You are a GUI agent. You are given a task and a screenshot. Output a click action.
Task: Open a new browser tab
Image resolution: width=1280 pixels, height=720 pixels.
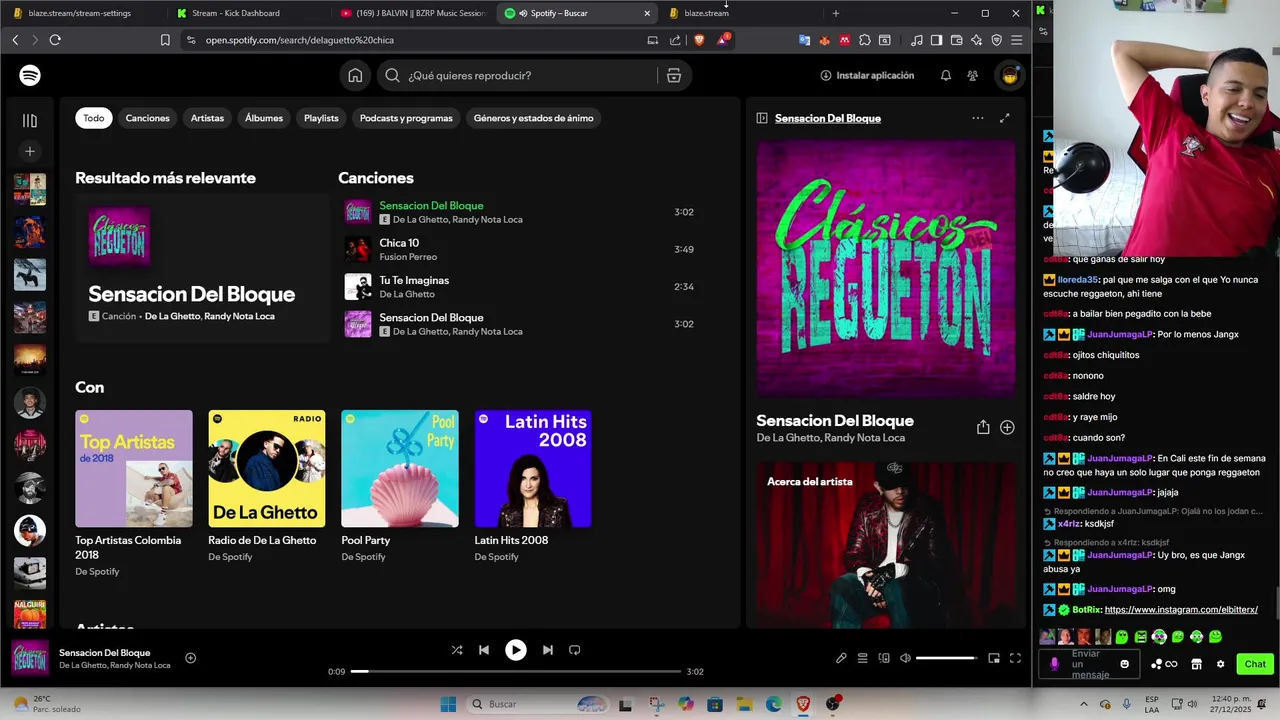tap(836, 13)
